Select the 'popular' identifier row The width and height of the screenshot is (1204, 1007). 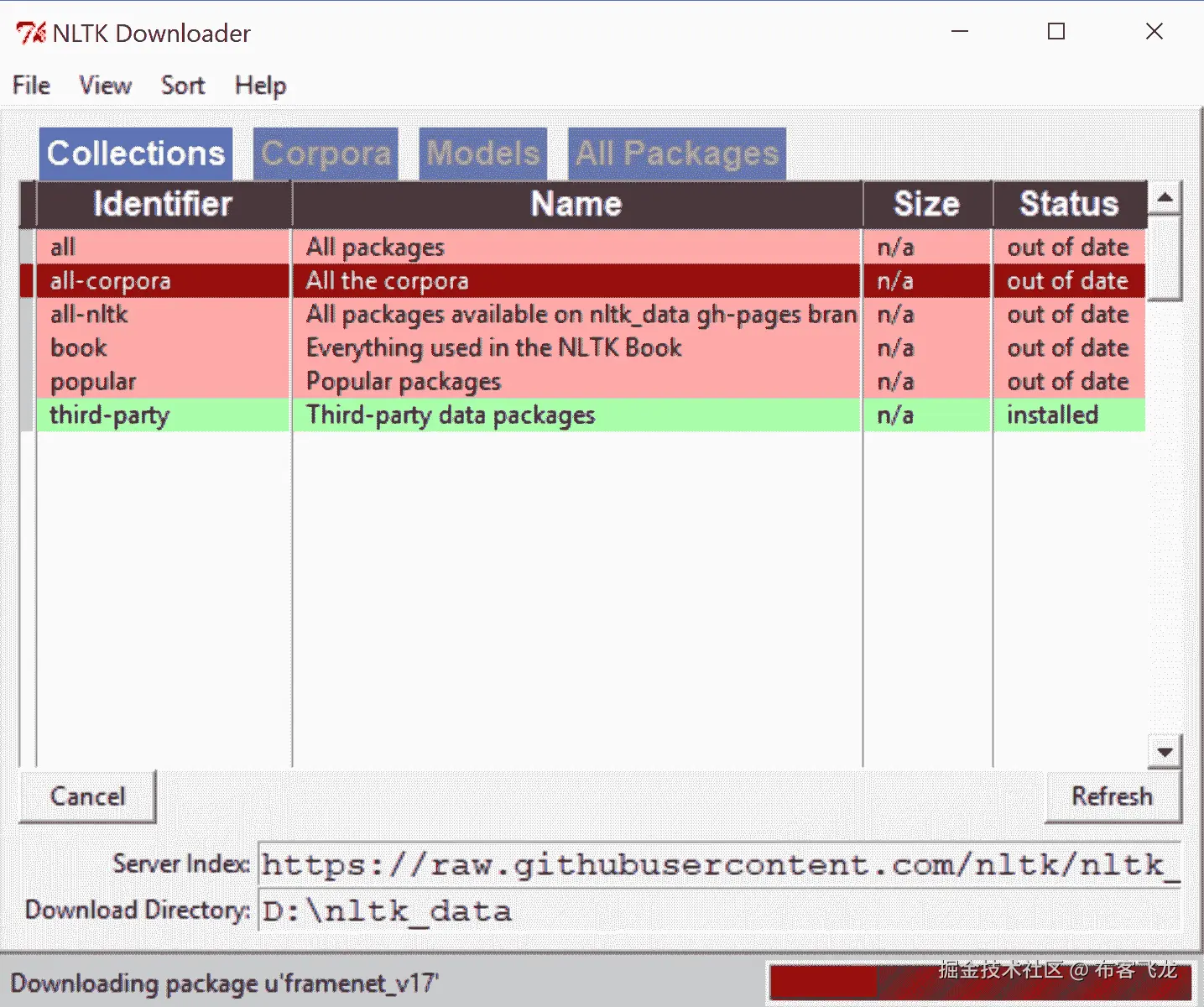pyautogui.click(x=163, y=381)
